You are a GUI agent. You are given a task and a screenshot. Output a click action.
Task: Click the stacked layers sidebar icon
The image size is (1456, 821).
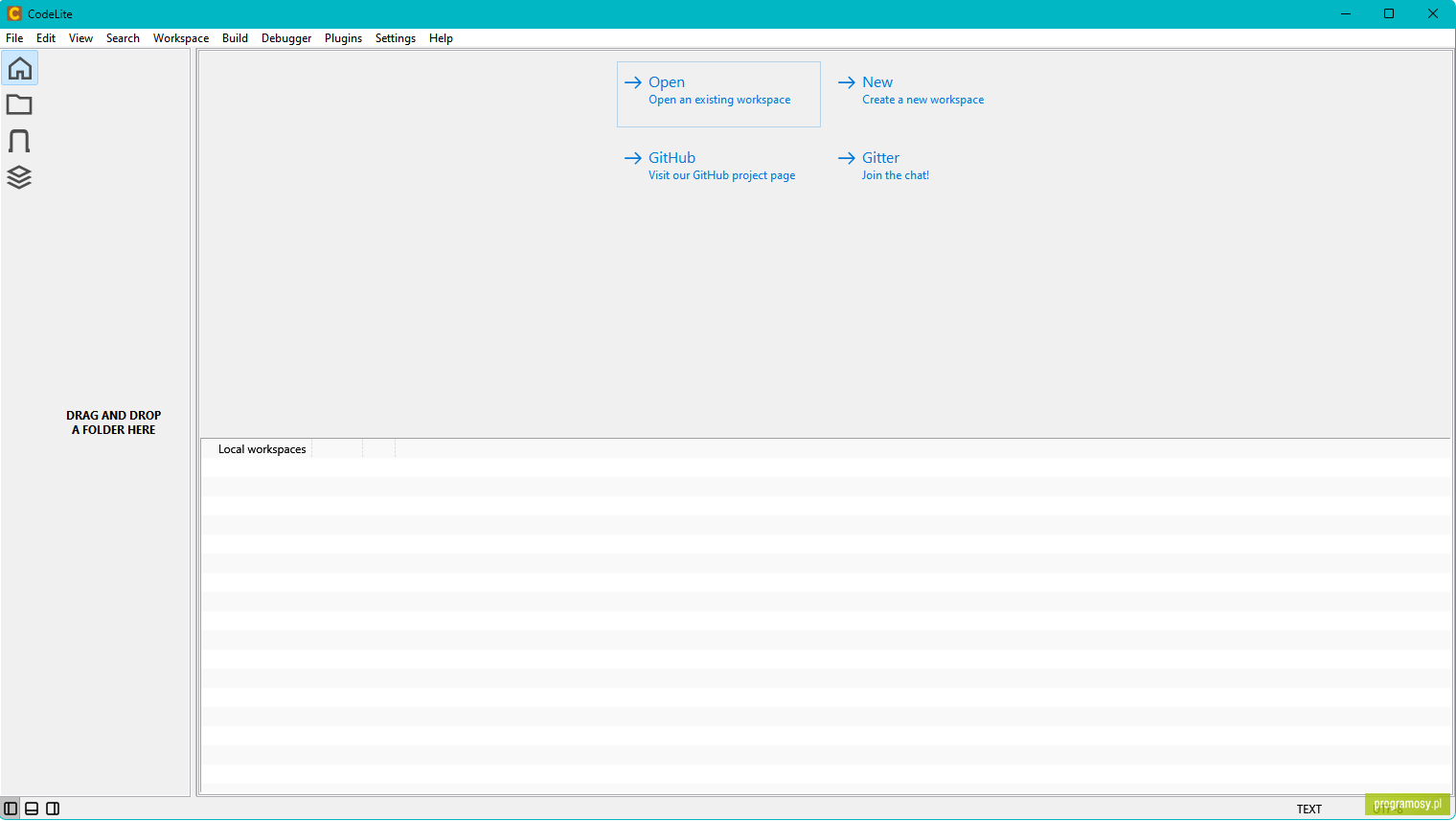19,177
